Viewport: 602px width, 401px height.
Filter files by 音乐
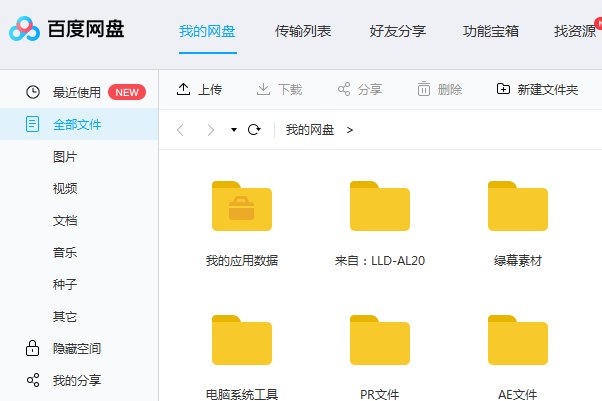click(x=65, y=253)
